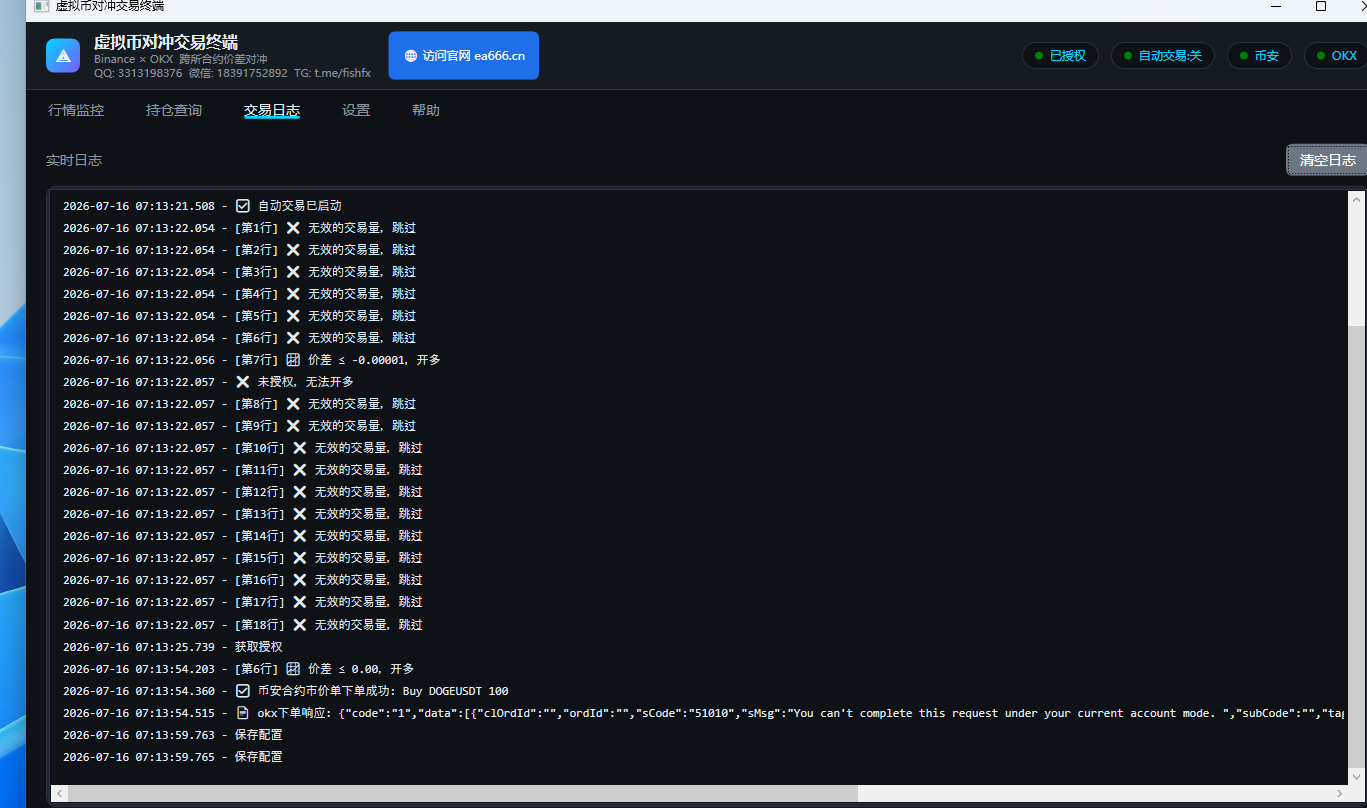
Task: Click the X icon on the 第1行 log entry
Action: click(293, 228)
